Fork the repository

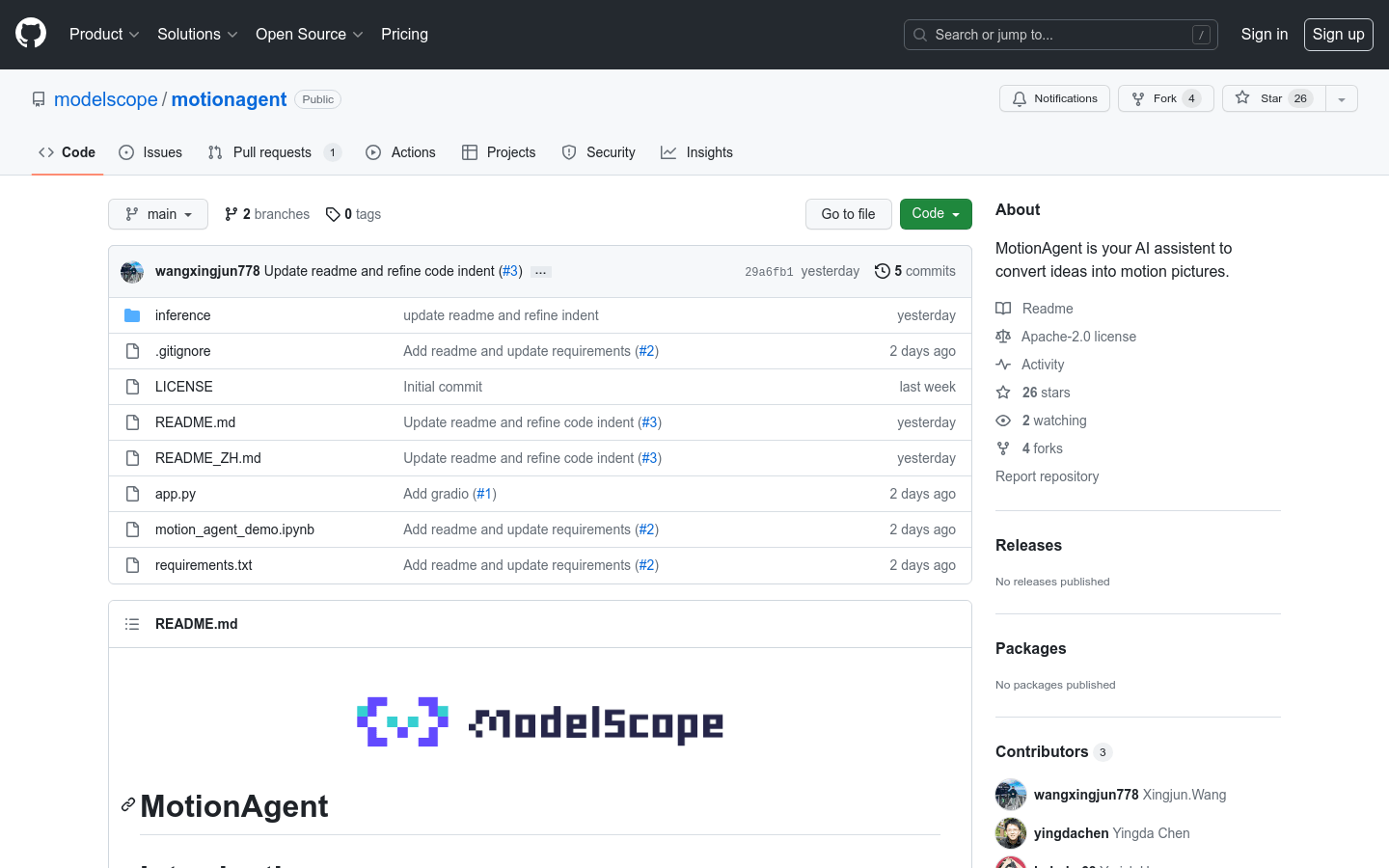(1164, 98)
